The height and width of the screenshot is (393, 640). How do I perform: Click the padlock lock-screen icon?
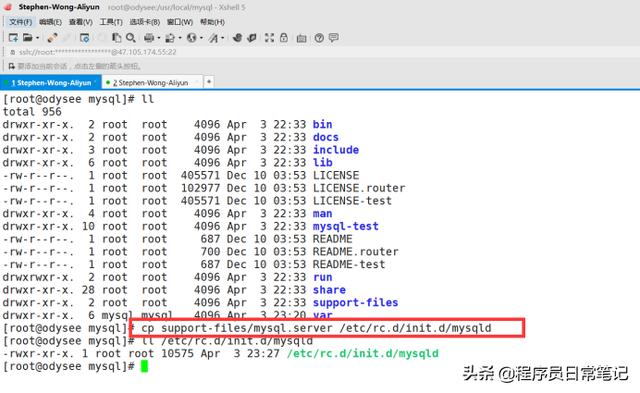[284, 38]
